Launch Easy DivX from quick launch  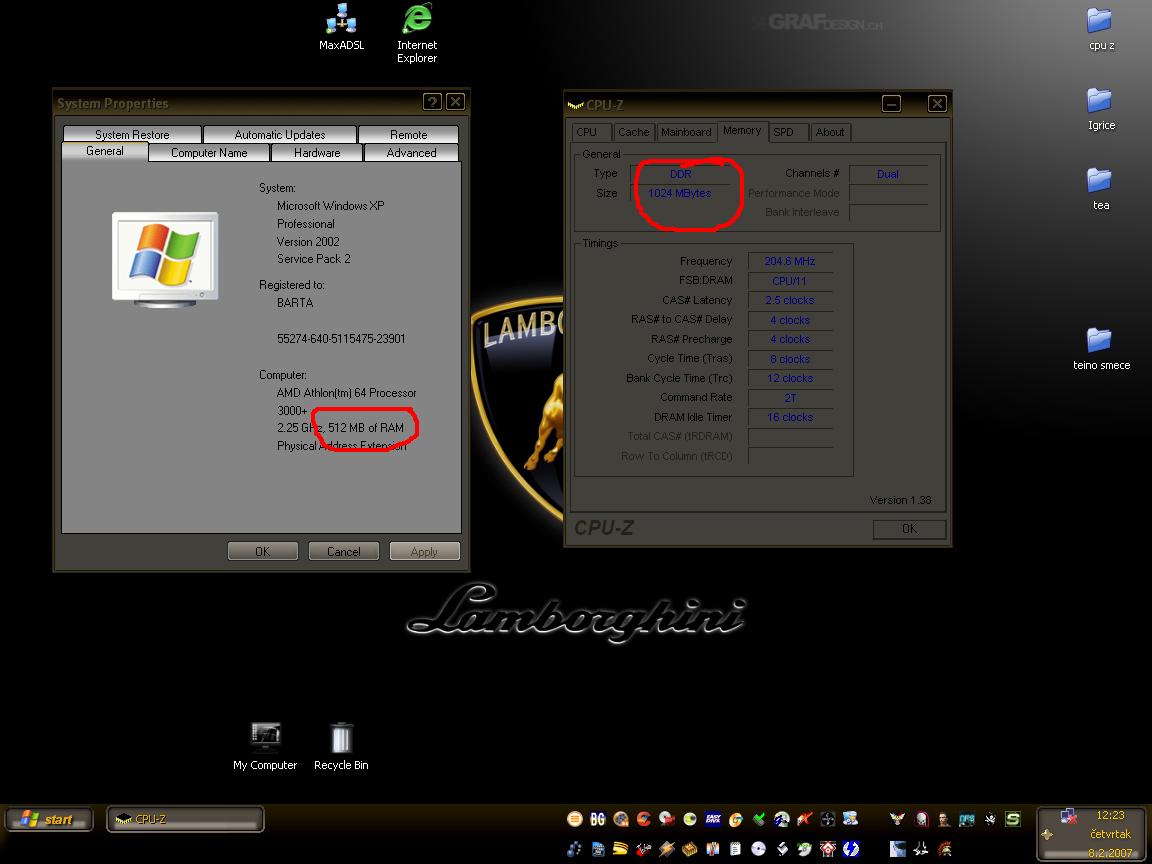(x=713, y=819)
